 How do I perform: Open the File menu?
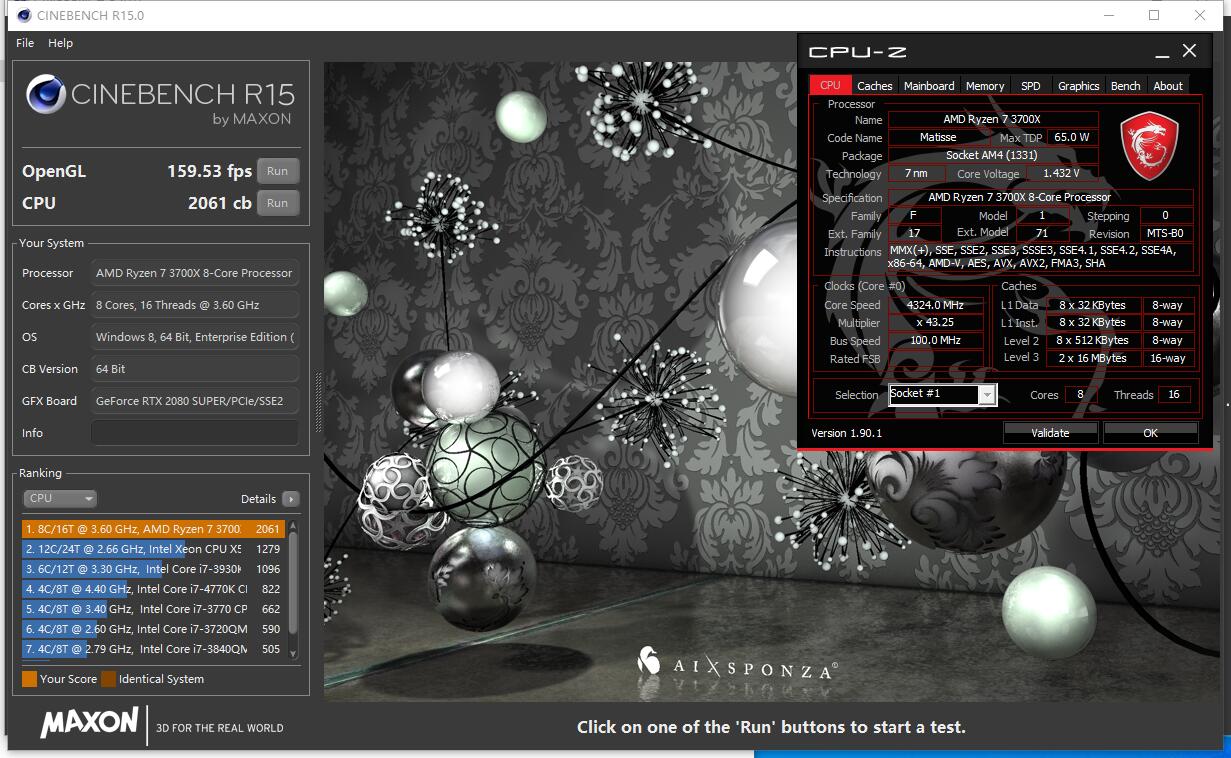pyautogui.click(x=25, y=43)
